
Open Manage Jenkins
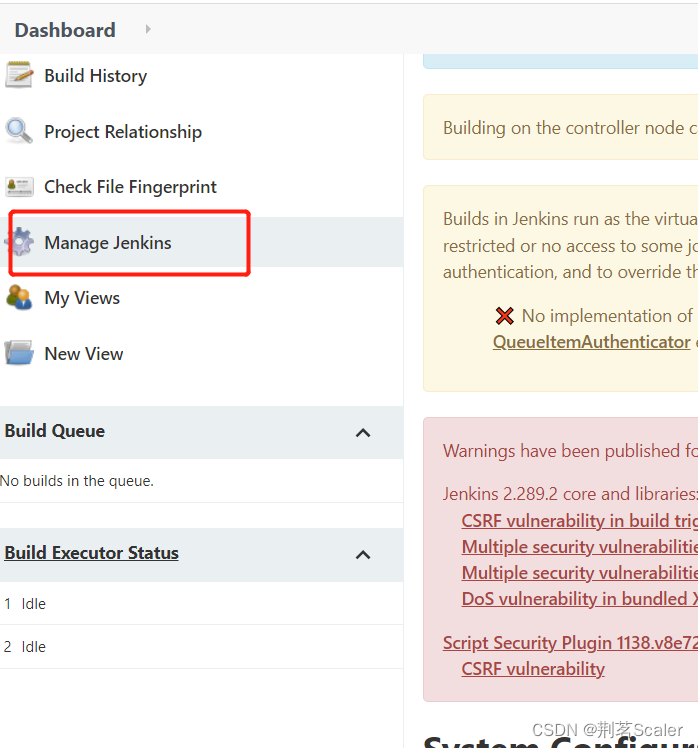click(x=108, y=243)
